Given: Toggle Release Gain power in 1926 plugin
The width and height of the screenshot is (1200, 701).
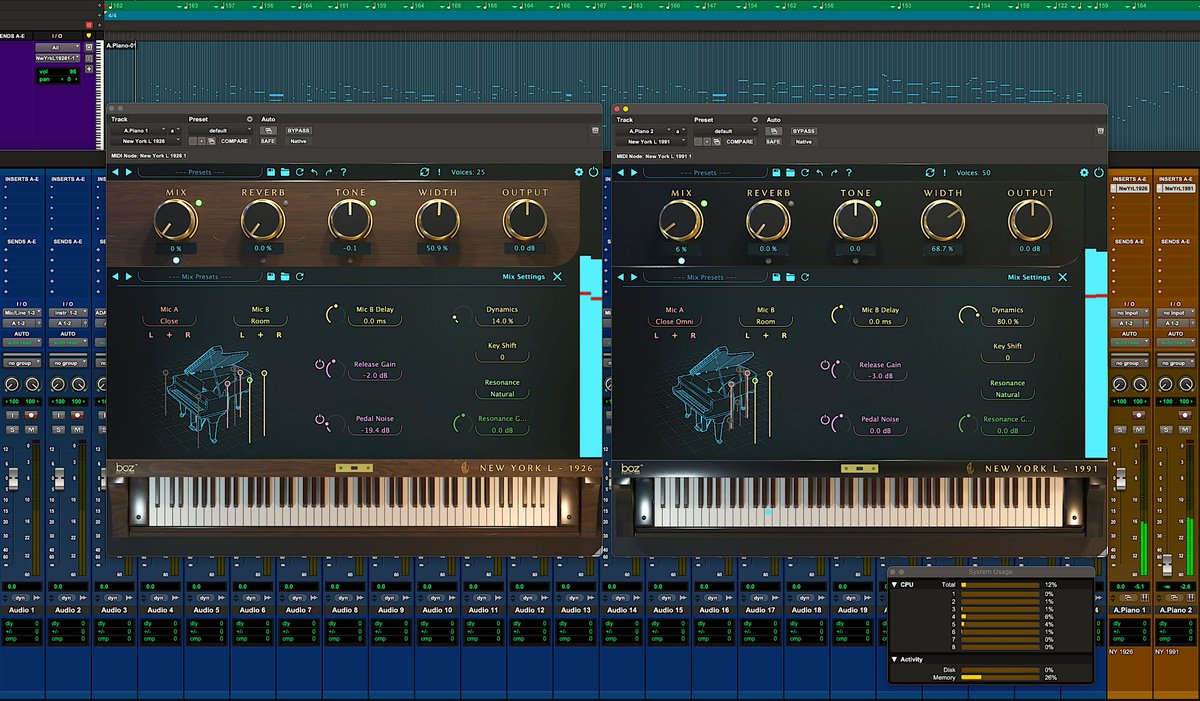Looking at the screenshot, I should coord(319,365).
